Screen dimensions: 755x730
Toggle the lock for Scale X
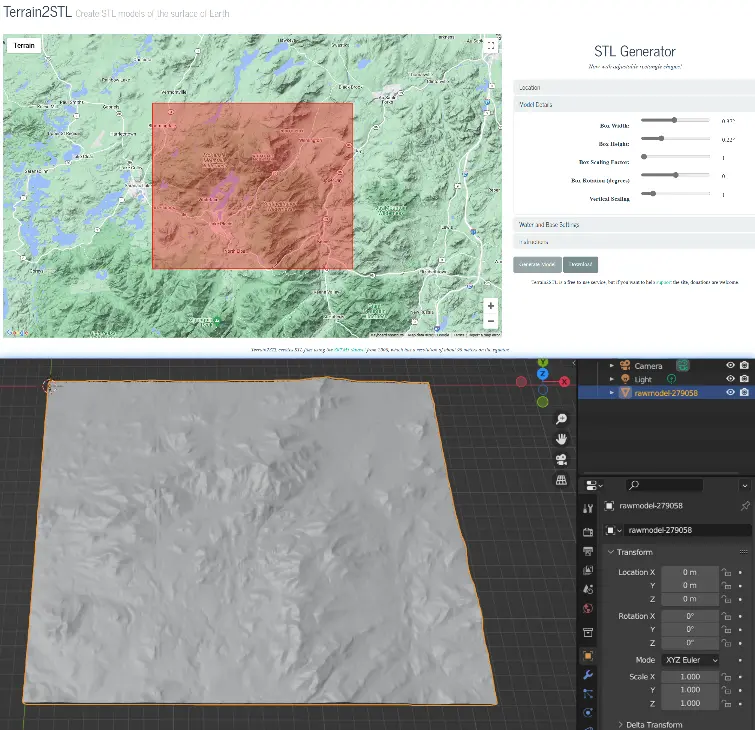point(726,677)
